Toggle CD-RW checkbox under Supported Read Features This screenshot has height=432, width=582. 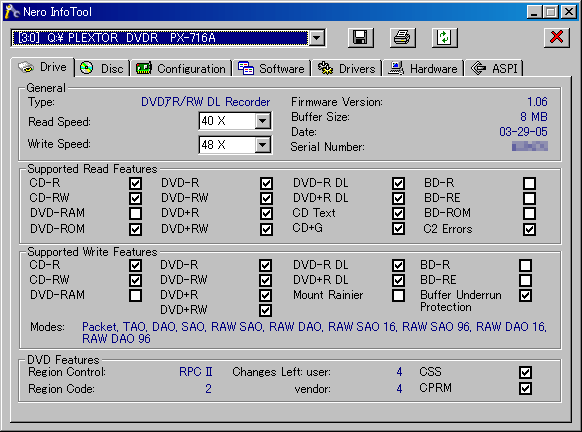point(135,198)
